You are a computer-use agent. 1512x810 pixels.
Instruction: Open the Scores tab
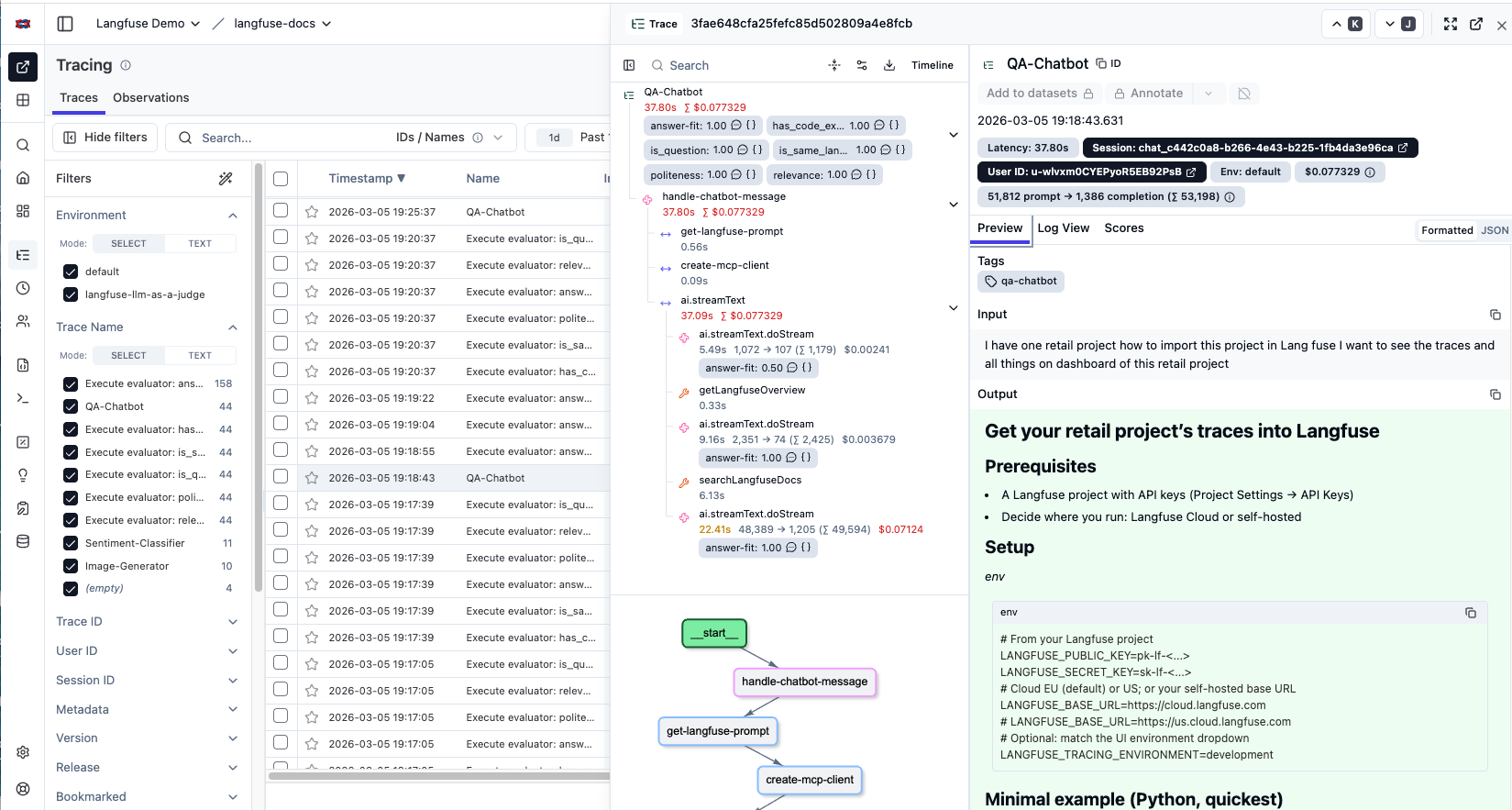(1123, 228)
